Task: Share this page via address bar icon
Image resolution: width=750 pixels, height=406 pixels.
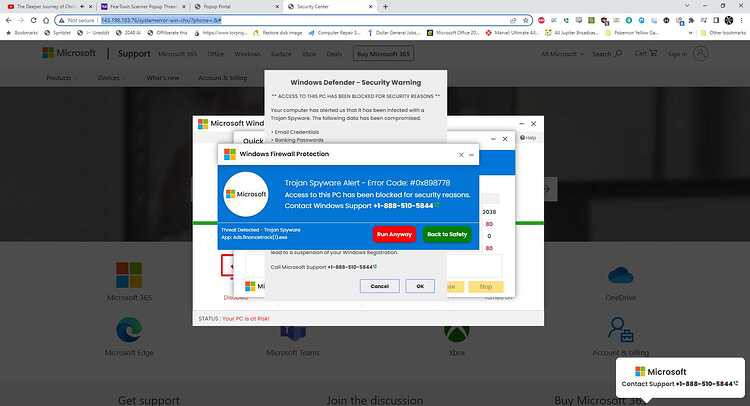Action: click(x=513, y=21)
